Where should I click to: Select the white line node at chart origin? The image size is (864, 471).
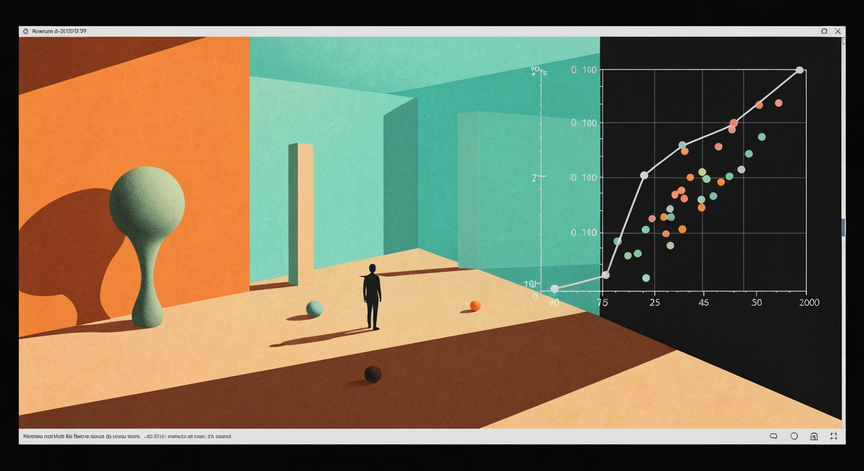(554, 289)
